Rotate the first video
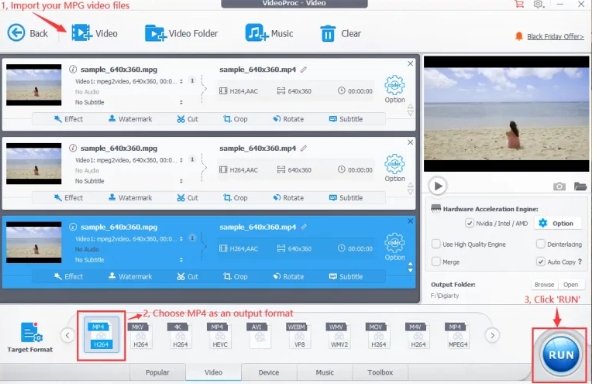 pyautogui.click(x=289, y=119)
